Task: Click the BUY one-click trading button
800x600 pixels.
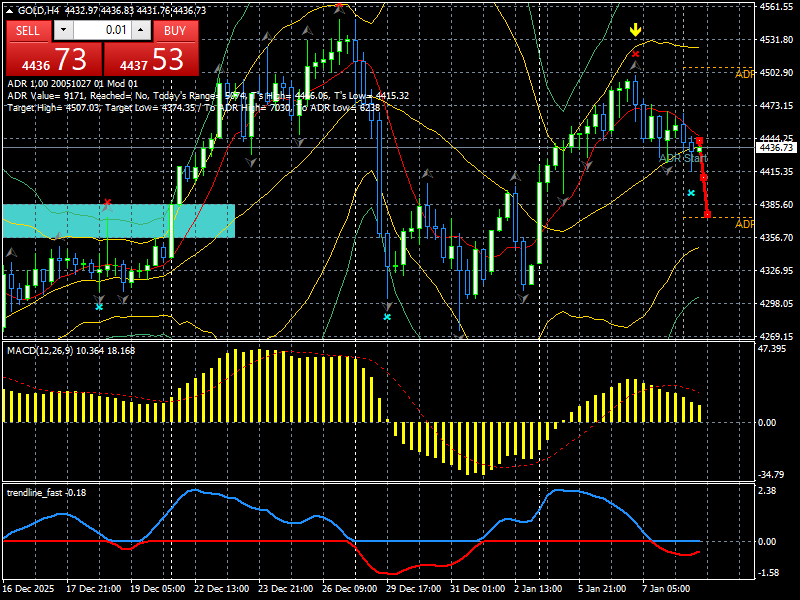Action: click(x=175, y=31)
